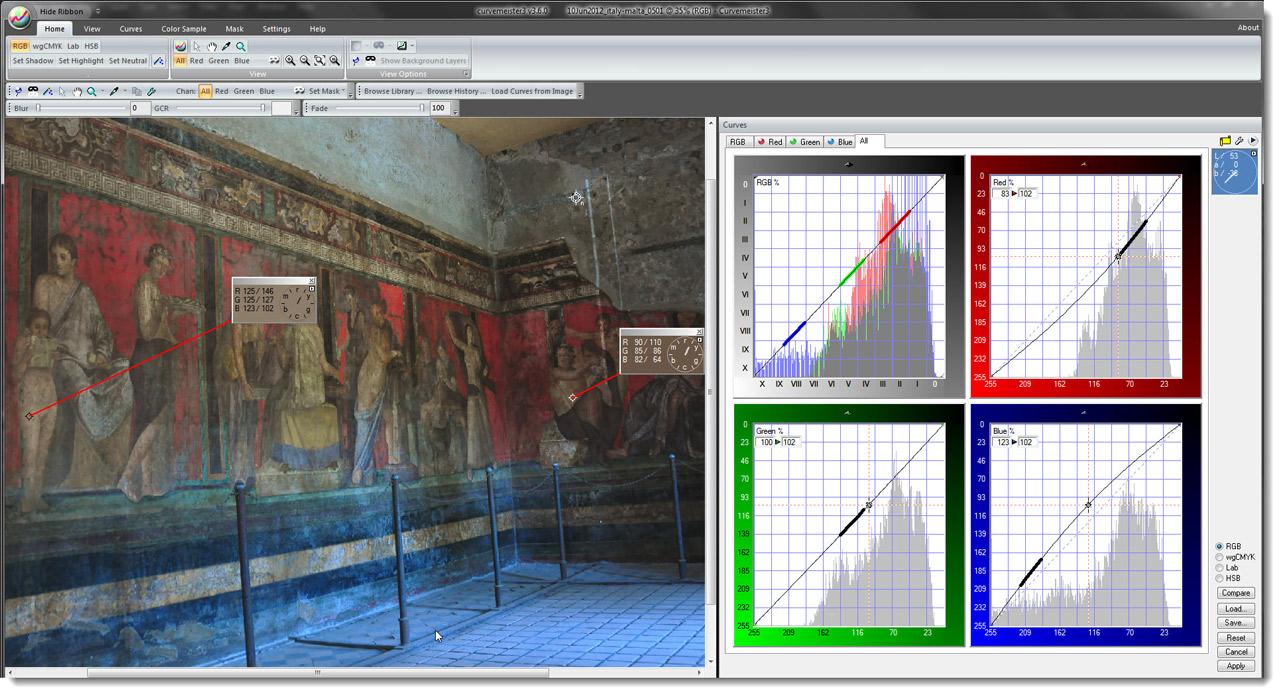The image size is (1280, 694).
Task: Click the zoom to fit icon in ribbon
Action: click(320, 60)
